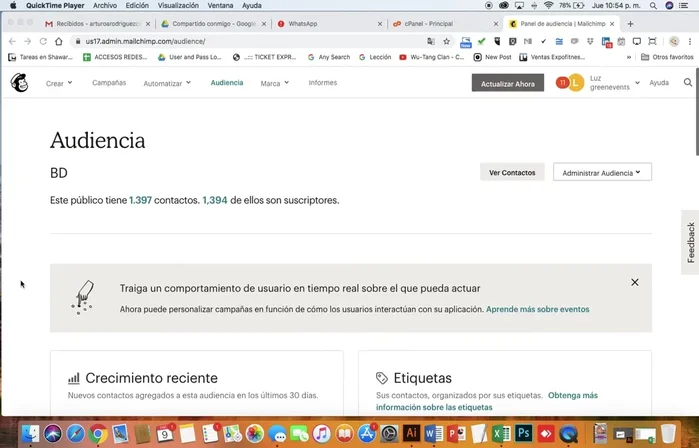Screen dimensions: 699x448
Task: Open a new browser tab with plus
Action: (630, 24)
